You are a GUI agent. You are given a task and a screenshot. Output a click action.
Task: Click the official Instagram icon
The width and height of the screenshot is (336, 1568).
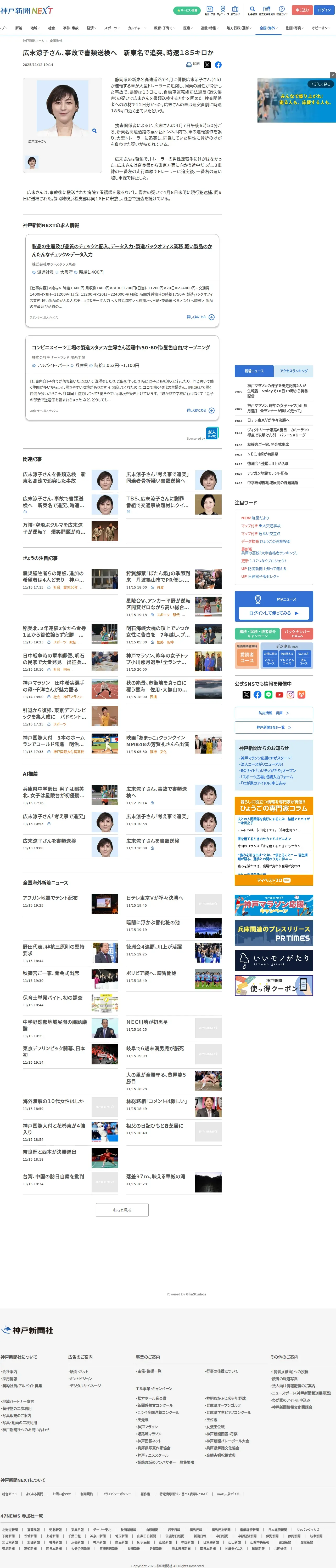290,695
